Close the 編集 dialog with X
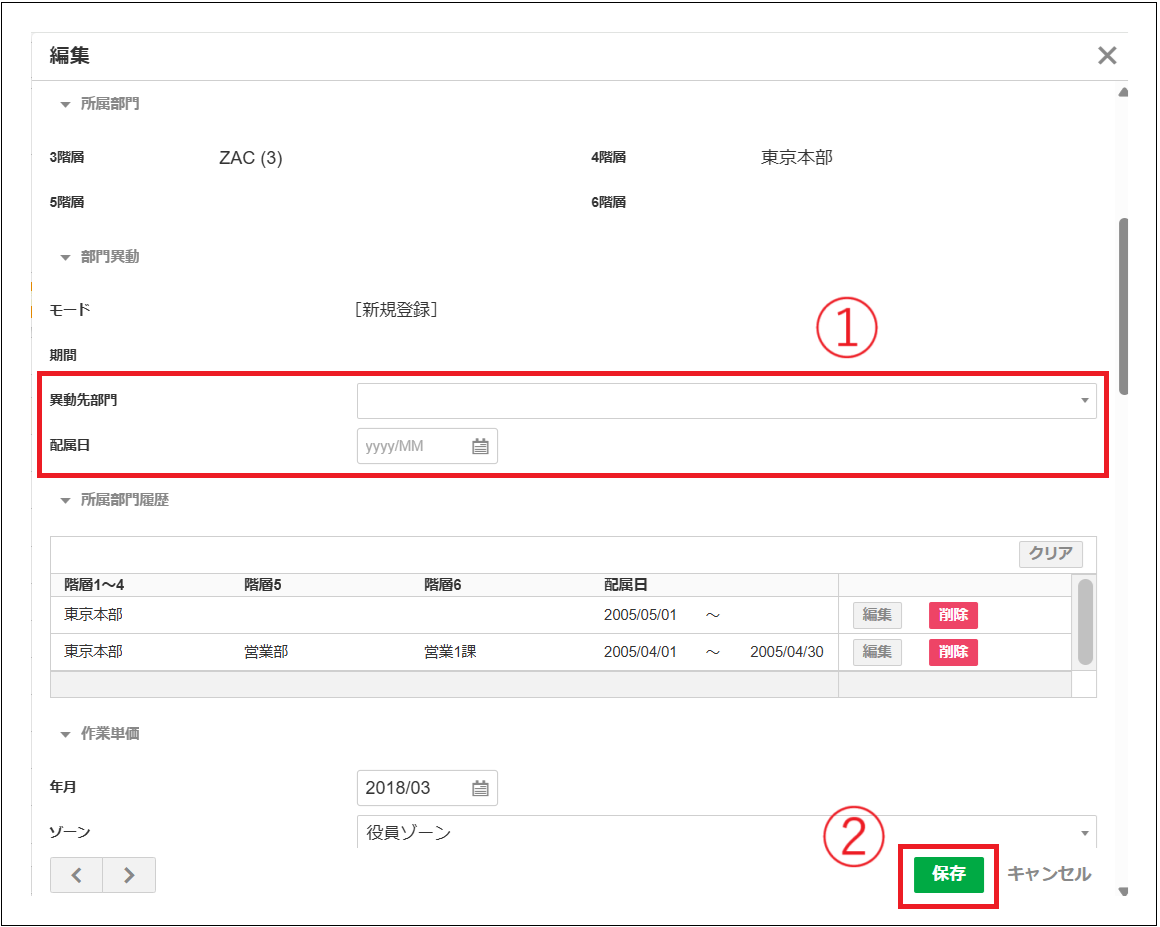This screenshot has width=1160, height=927. 1107,55
